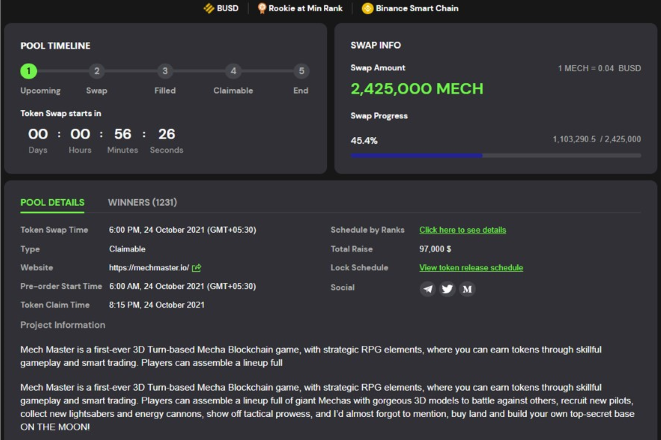Click the Swap Progress bar
Image resolution: width=661 pixels, height=440 pixels.
click(496, 156)
